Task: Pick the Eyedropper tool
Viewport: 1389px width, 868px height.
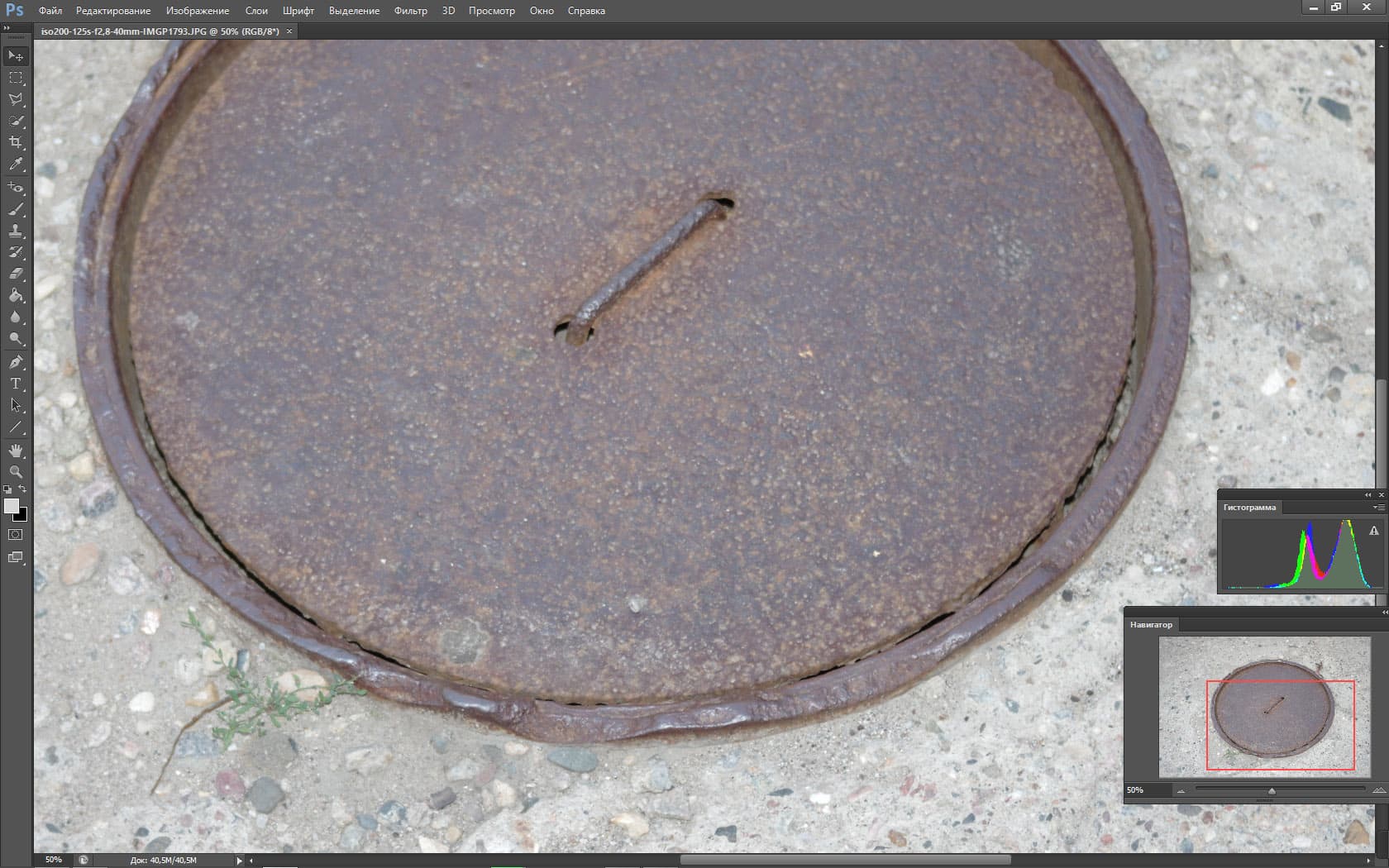Action: pos(16,165)
